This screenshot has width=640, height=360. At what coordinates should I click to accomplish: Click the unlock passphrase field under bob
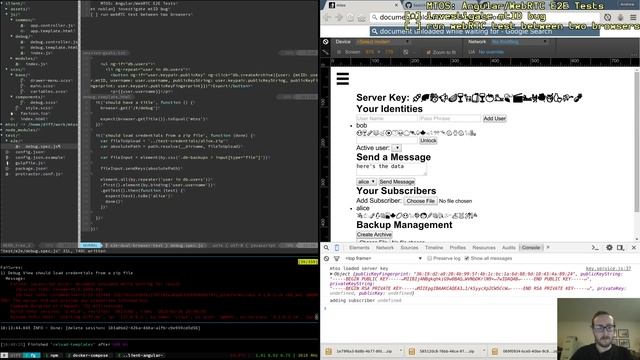(x=387, y=140)
